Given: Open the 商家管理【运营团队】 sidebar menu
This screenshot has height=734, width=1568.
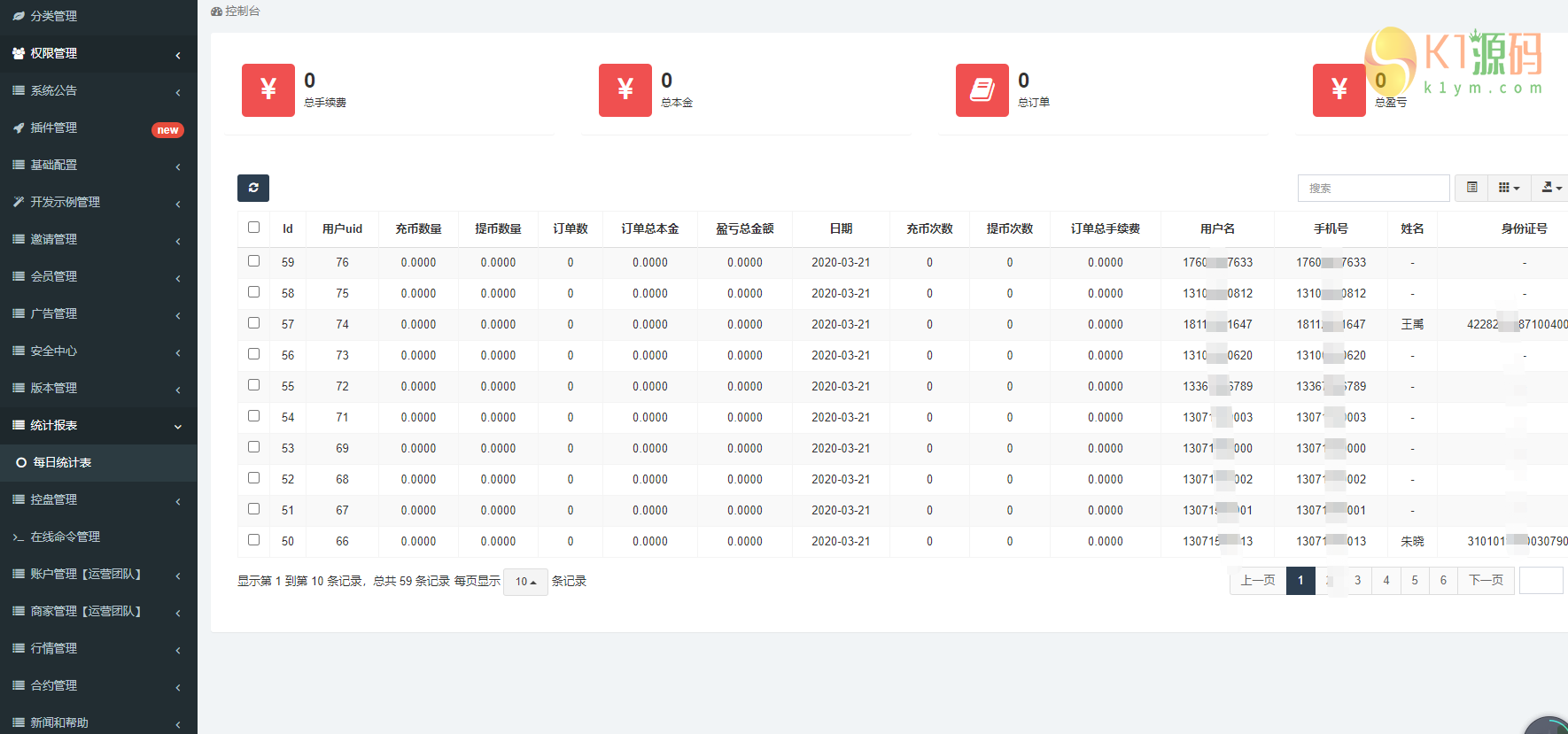Looking at the screenshot, I should pos(98,611).
